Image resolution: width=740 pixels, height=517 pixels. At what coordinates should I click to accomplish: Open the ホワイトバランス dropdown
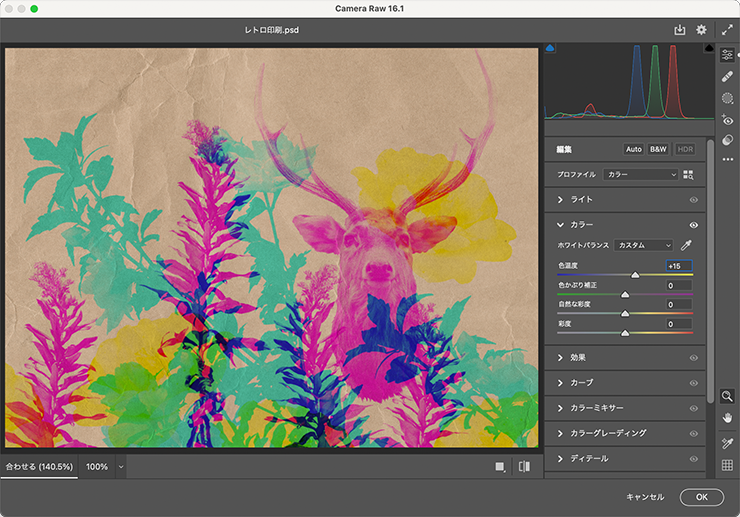click(x=643, y=245)
